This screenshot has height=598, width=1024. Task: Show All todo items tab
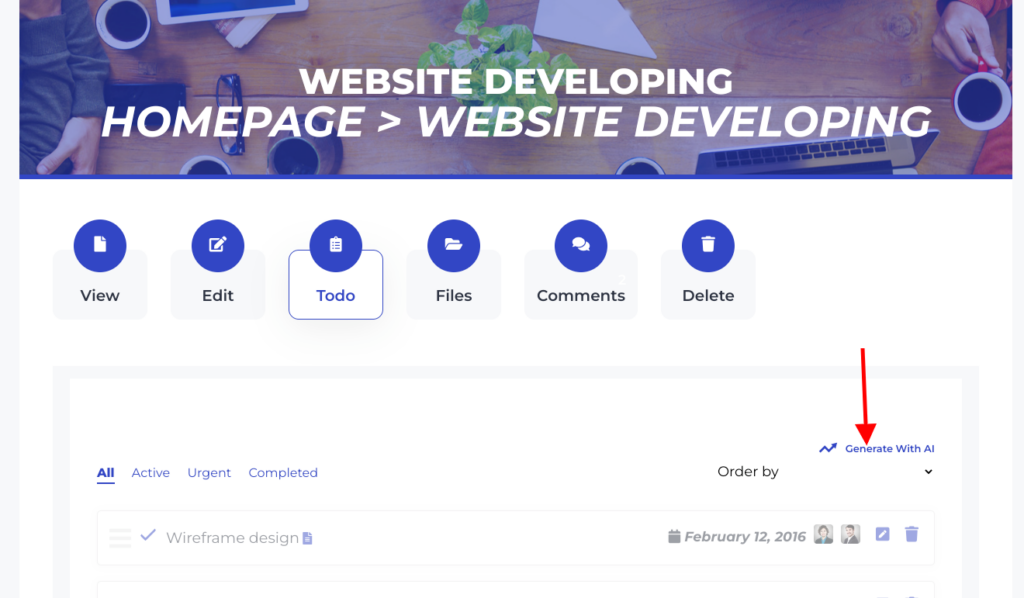(x=105, y=473)
